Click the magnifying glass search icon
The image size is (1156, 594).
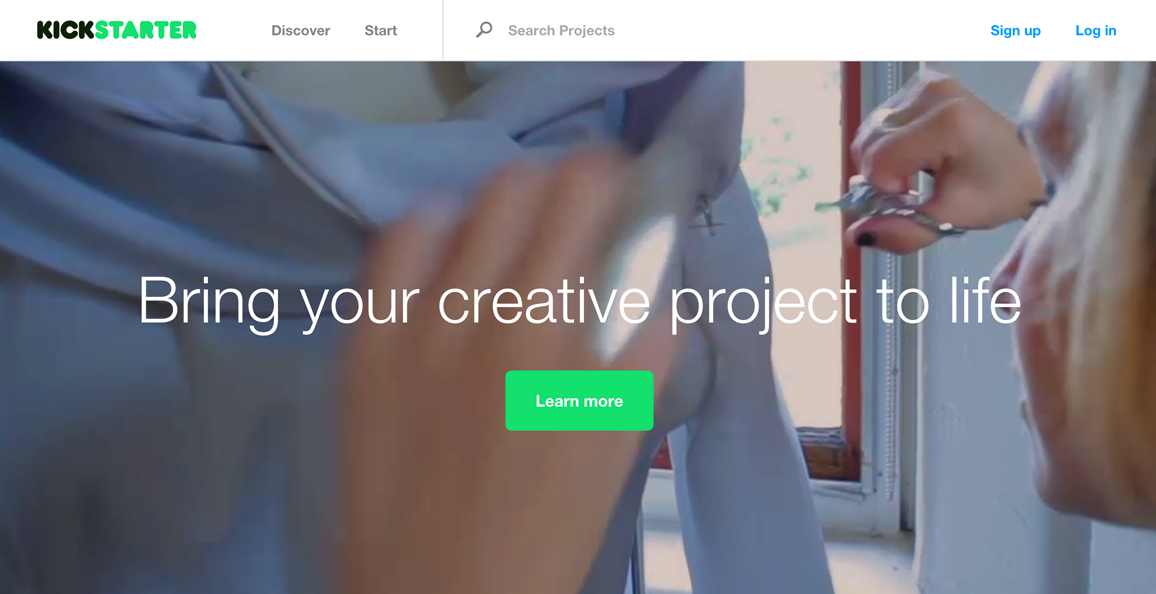click(484, 29)
